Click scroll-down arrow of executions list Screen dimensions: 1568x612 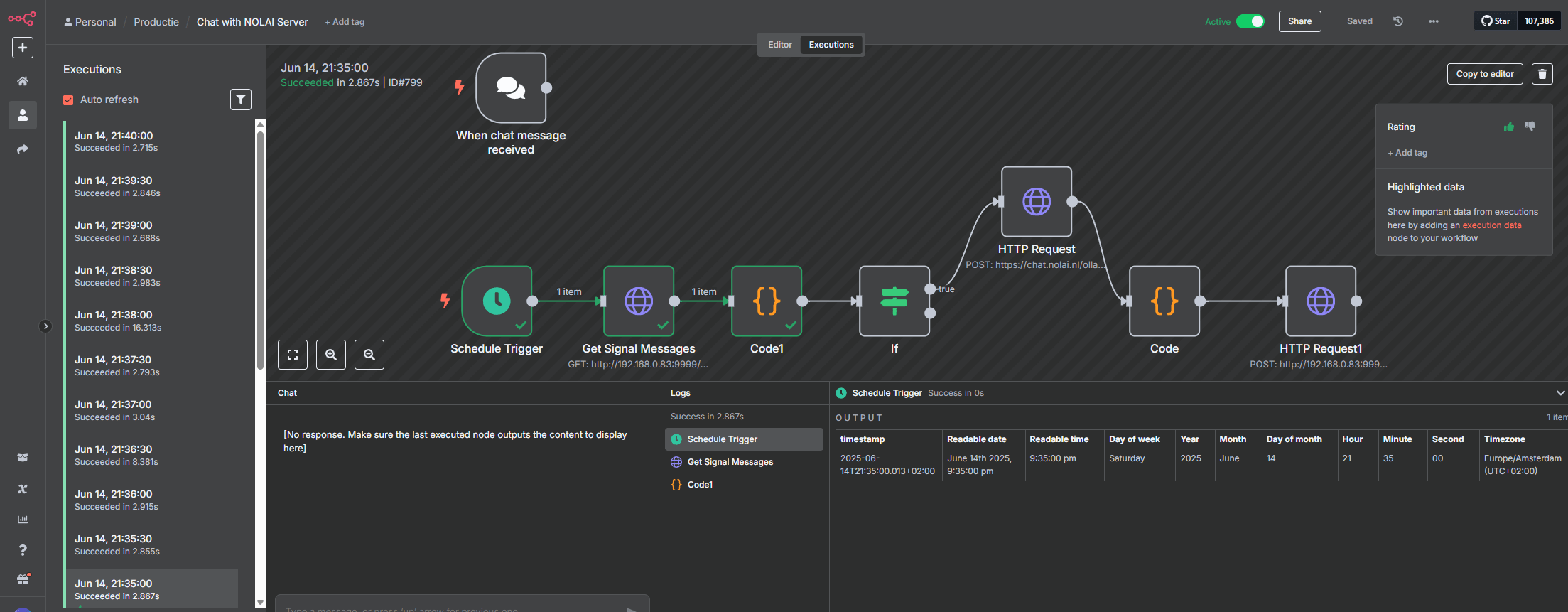coord(260,603)
